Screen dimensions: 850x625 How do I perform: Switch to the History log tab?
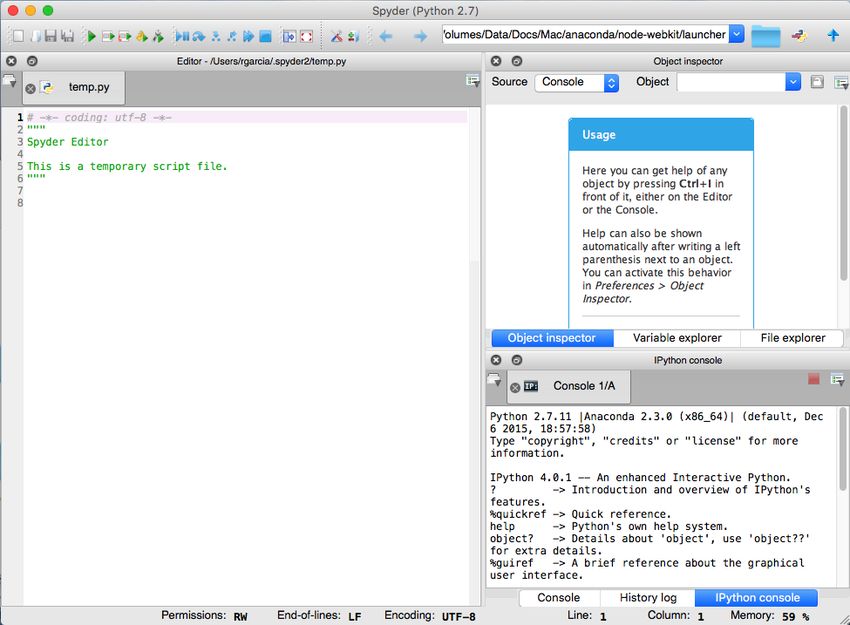tap(648, 598)
